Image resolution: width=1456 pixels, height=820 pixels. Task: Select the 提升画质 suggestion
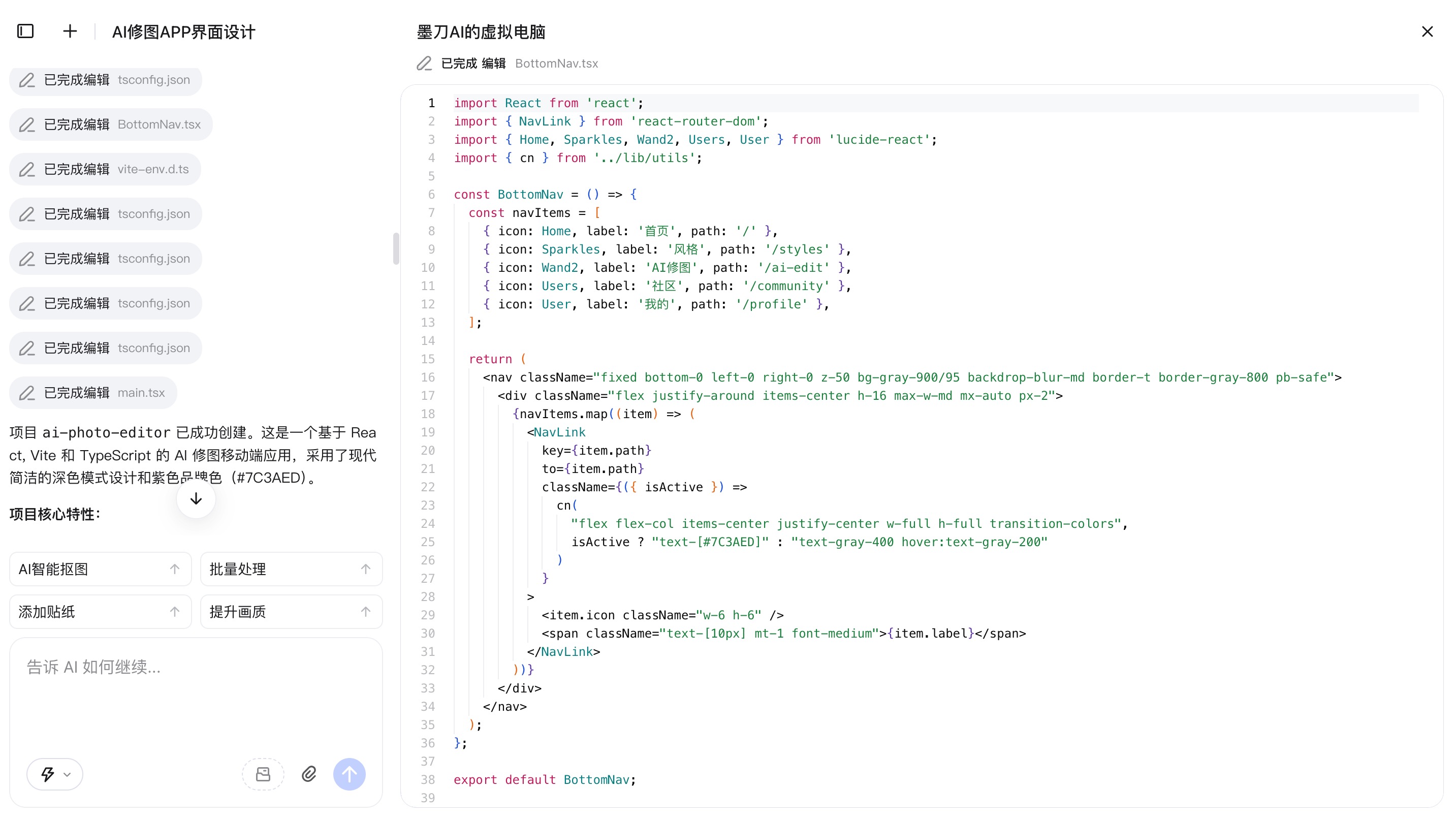click(291, 612)
